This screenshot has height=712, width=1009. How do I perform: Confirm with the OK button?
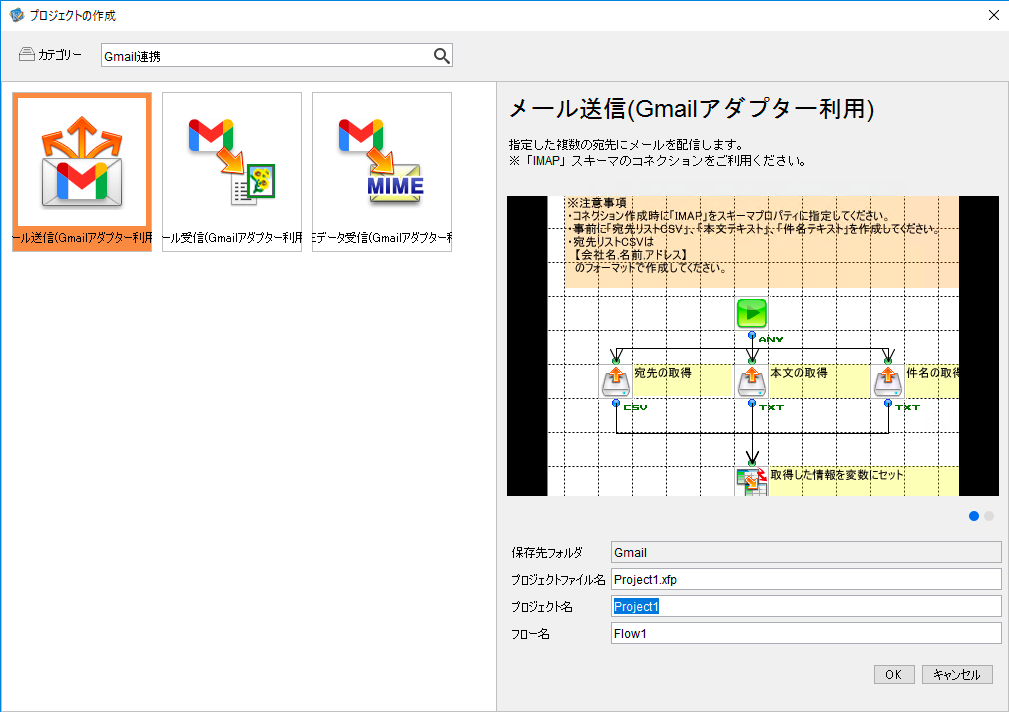pyautogui.click(x=894, y=675)
